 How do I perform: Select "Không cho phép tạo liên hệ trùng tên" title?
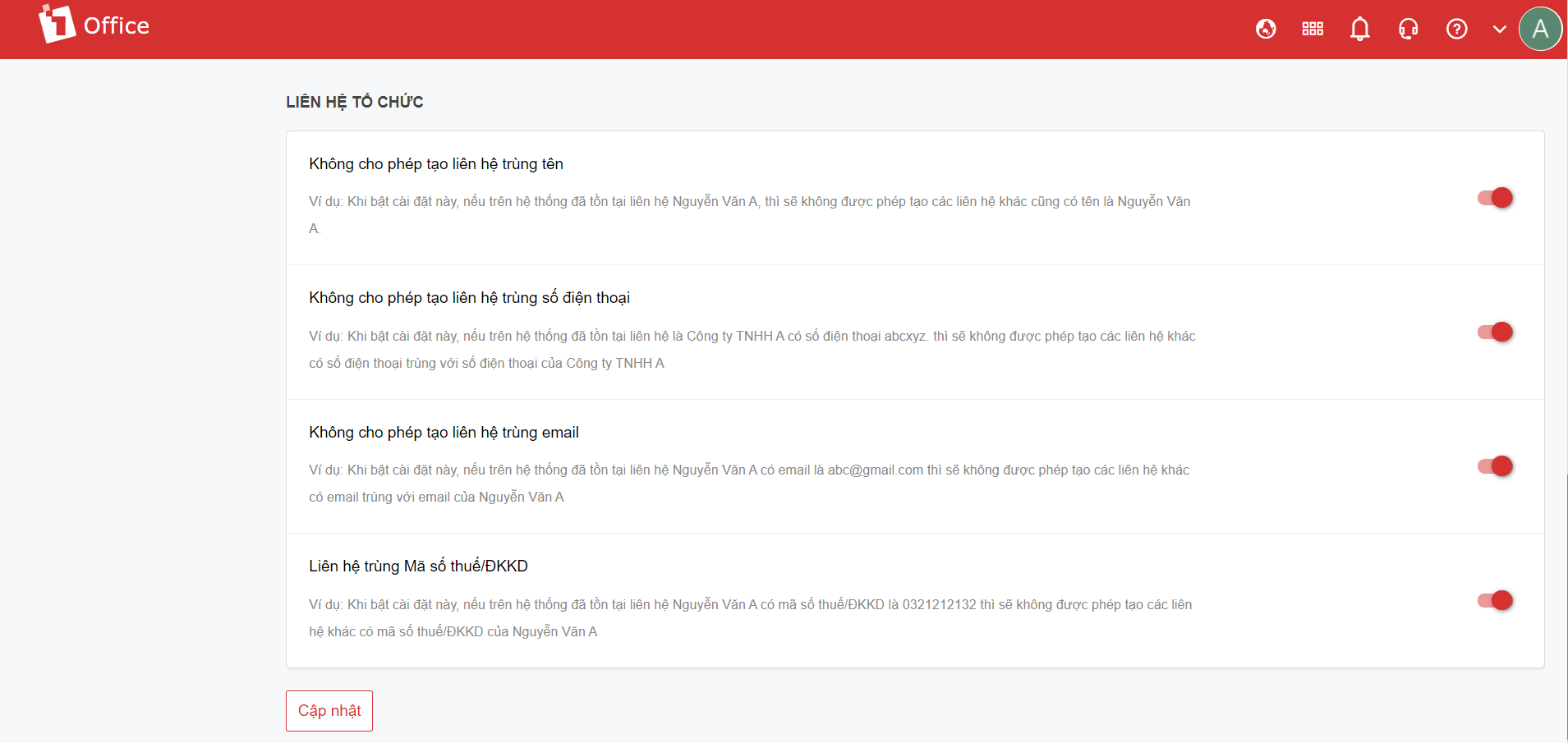(436, 164)
